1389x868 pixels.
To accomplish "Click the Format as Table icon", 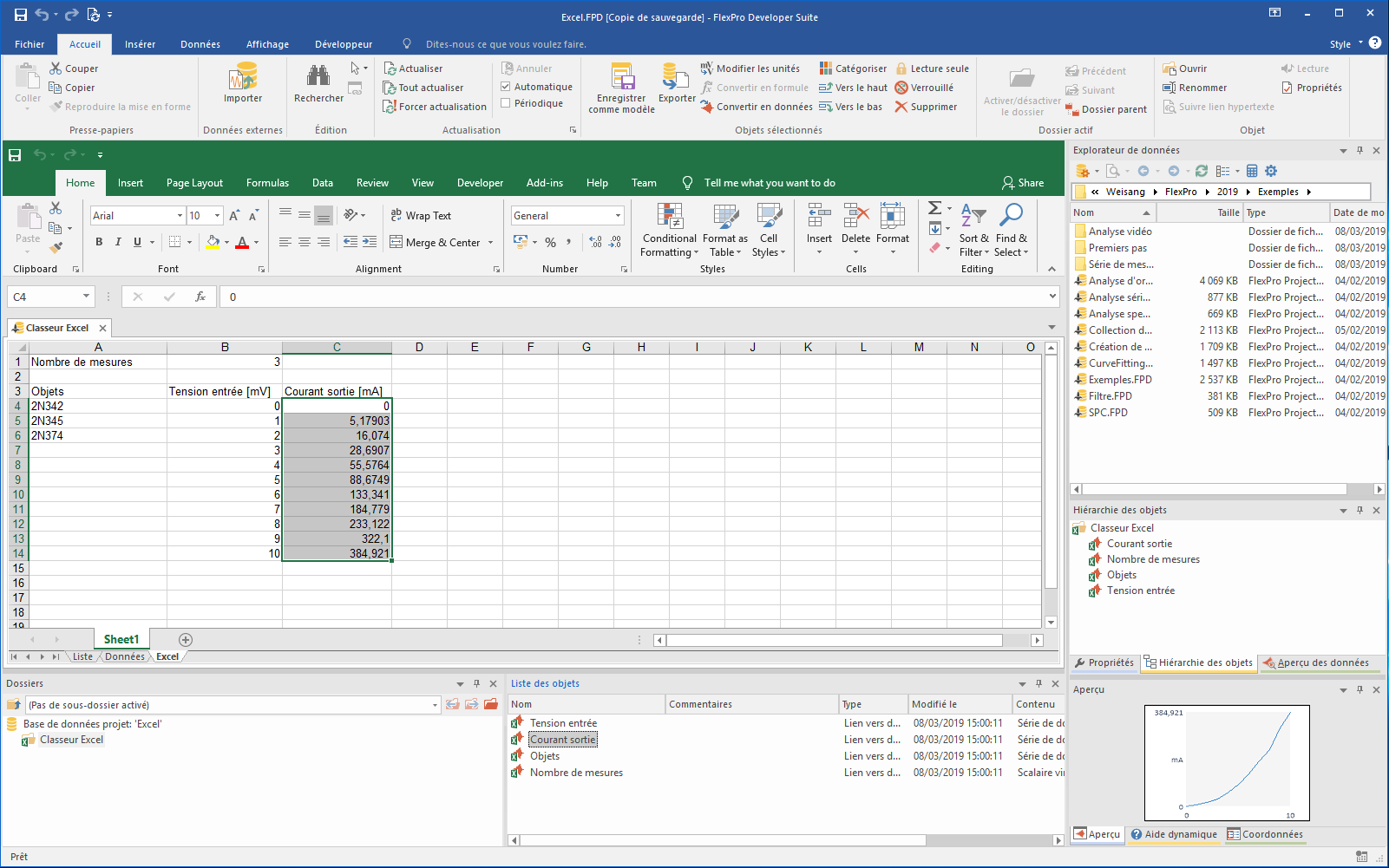I will 725,216.
